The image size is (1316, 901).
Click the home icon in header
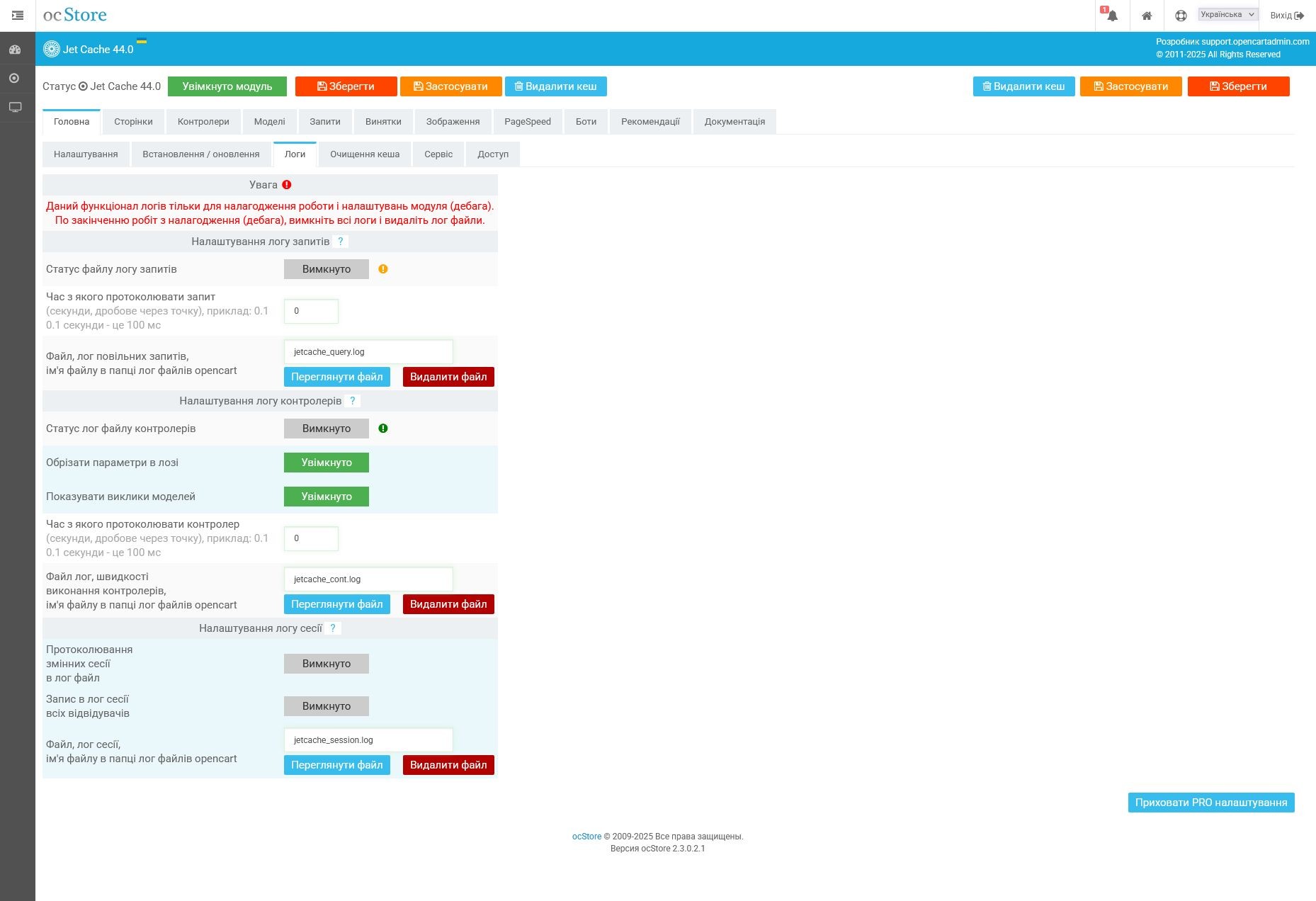[x=1146, y=16]
